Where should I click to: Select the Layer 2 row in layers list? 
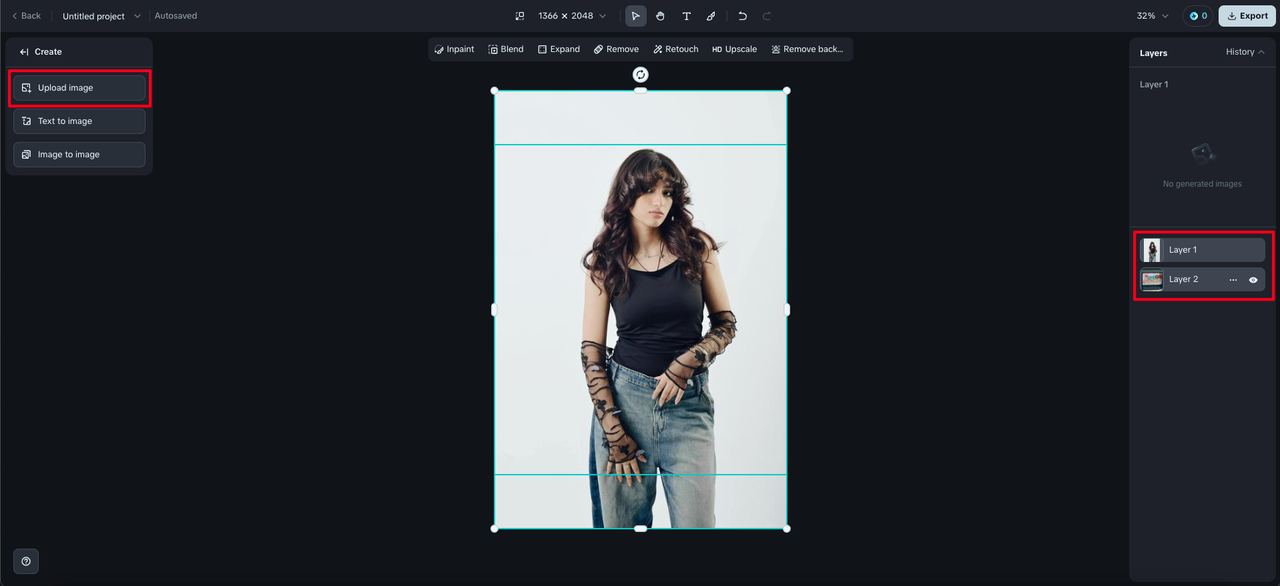1203,280
